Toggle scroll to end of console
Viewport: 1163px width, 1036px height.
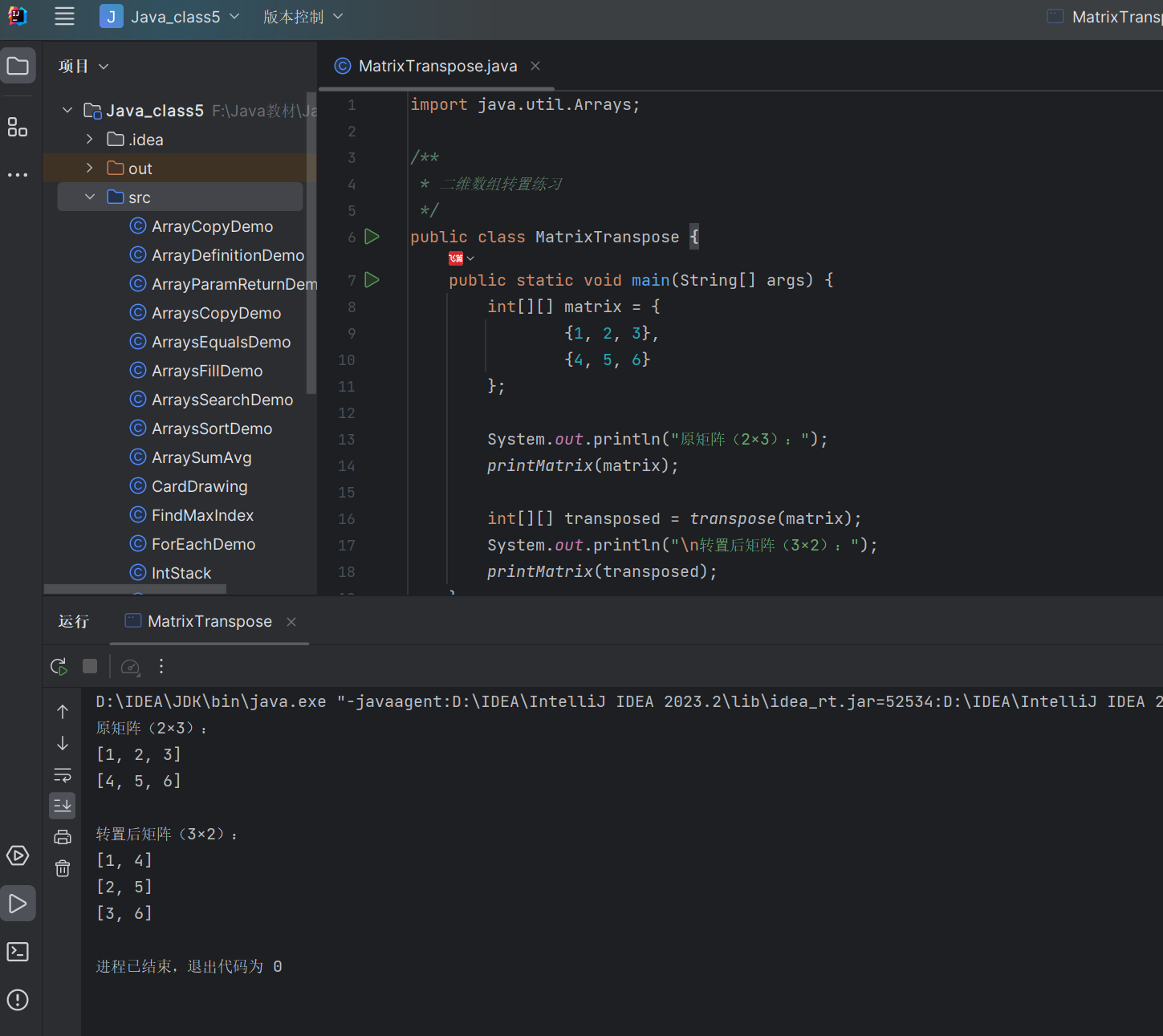[x=63, y=805]
